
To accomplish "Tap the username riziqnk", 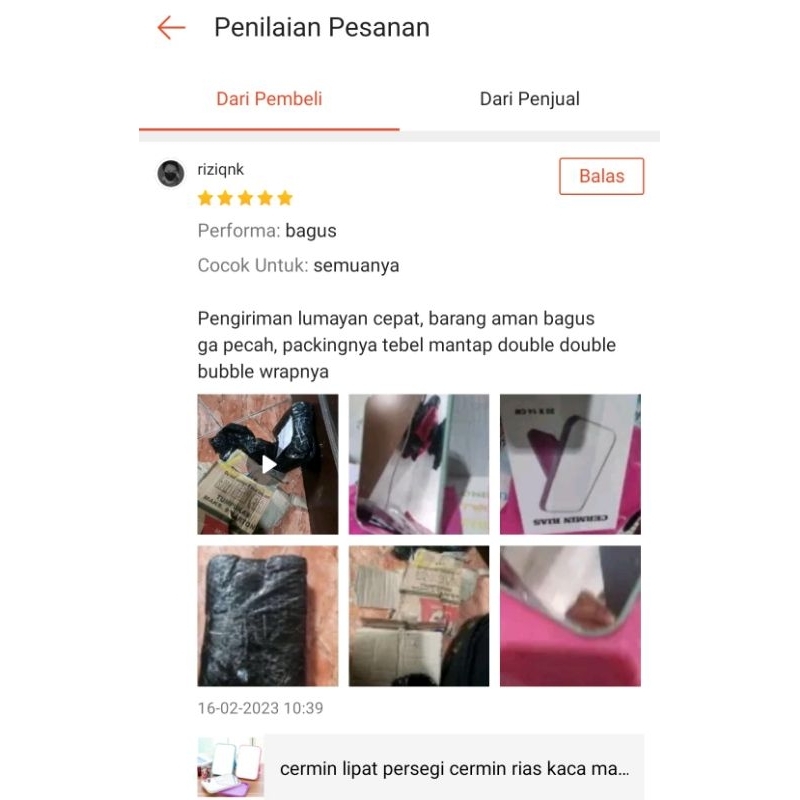I will [x=220, y=169].
